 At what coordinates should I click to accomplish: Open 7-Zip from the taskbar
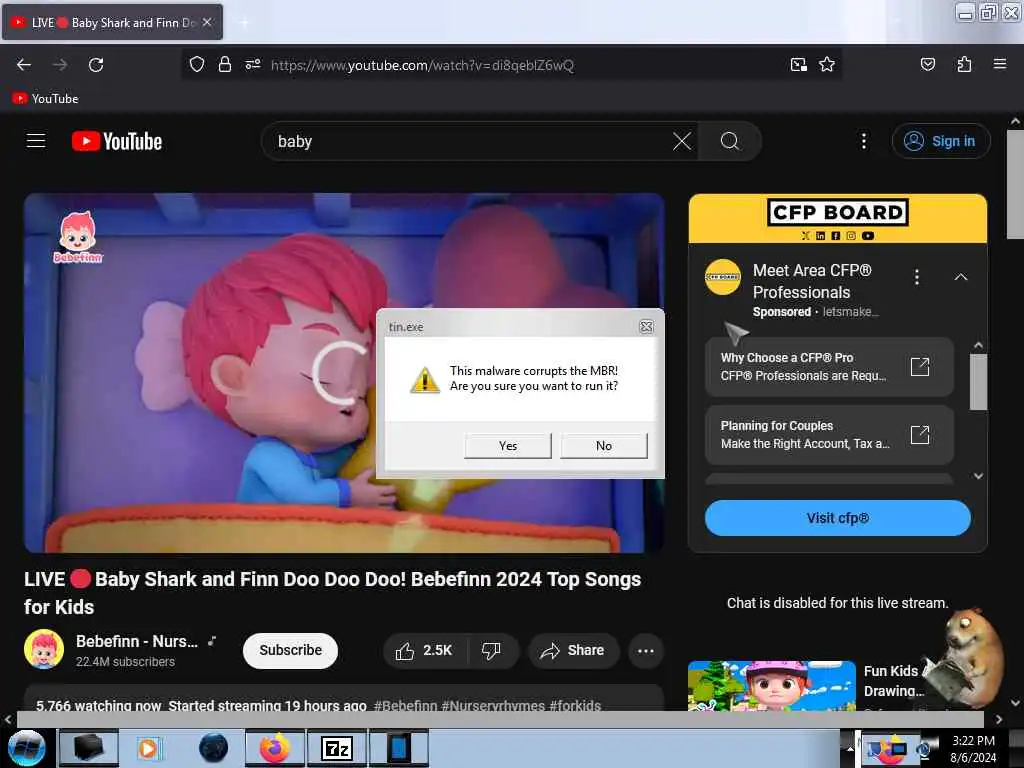(337, 748)
